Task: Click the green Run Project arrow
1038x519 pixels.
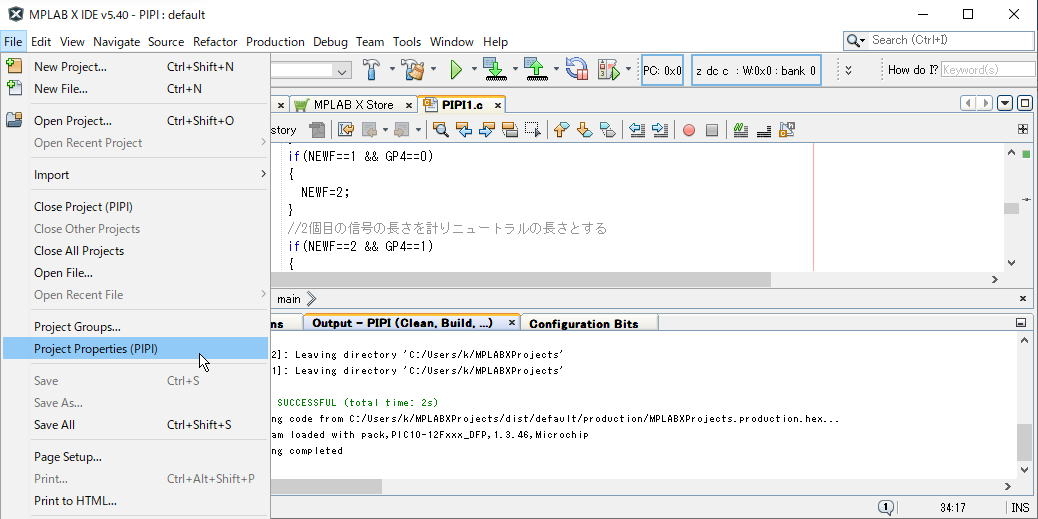Action: [456, 69]
